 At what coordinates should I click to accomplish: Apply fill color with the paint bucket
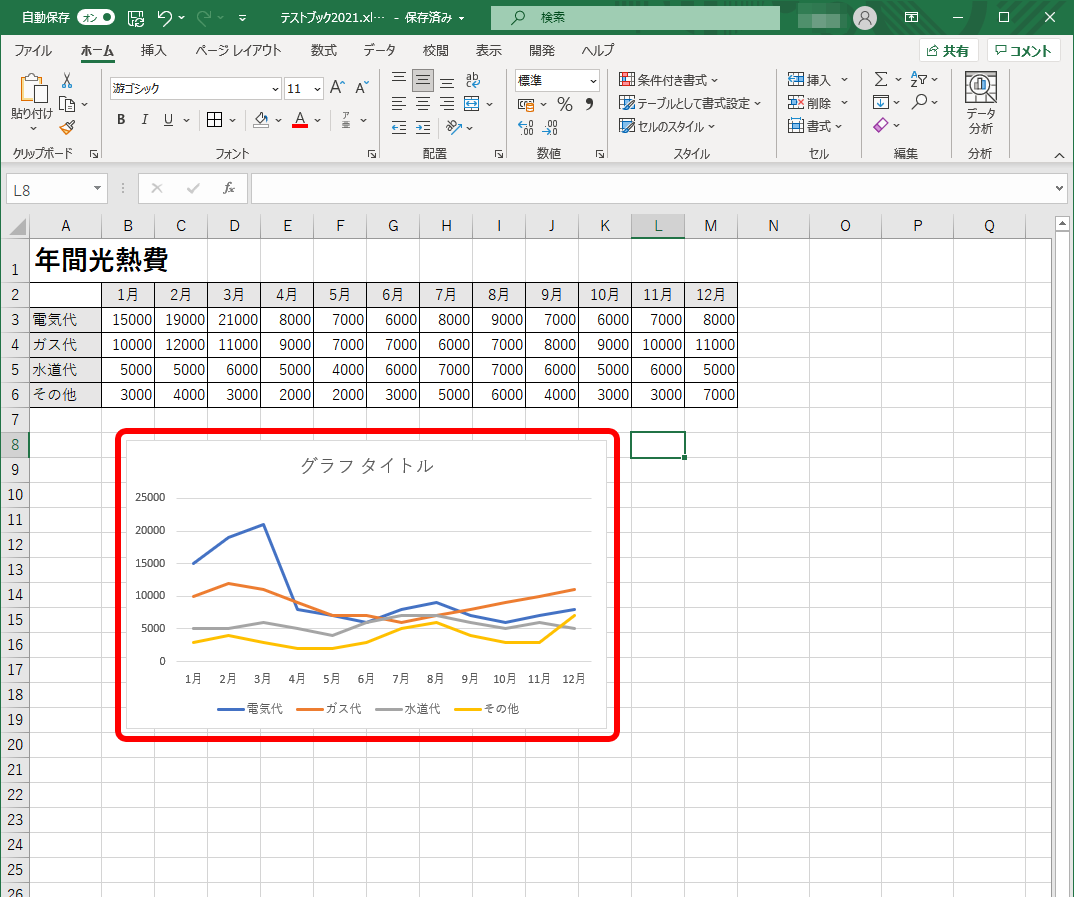[x=261, y=120]
